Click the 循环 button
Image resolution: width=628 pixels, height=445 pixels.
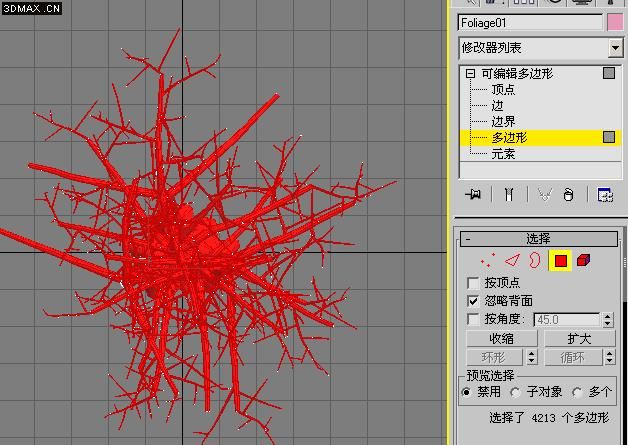coord(573,357)
